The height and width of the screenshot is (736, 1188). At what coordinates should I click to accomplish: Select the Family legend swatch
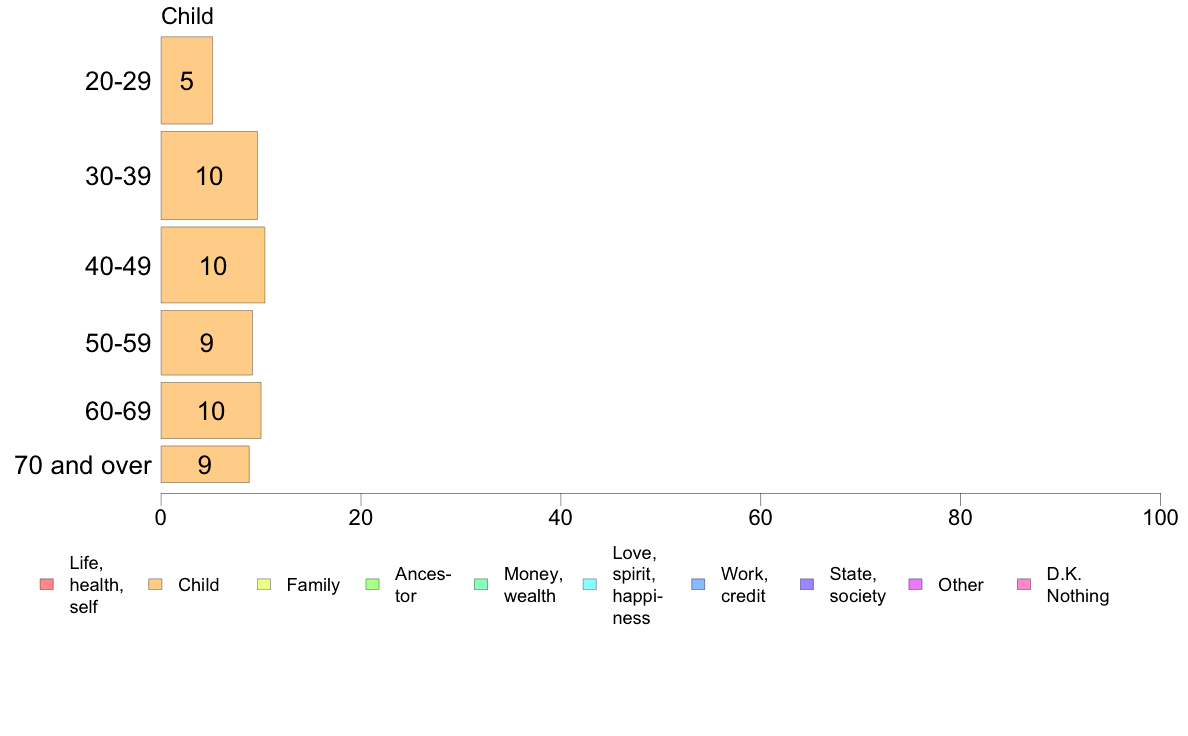point(264,584)
